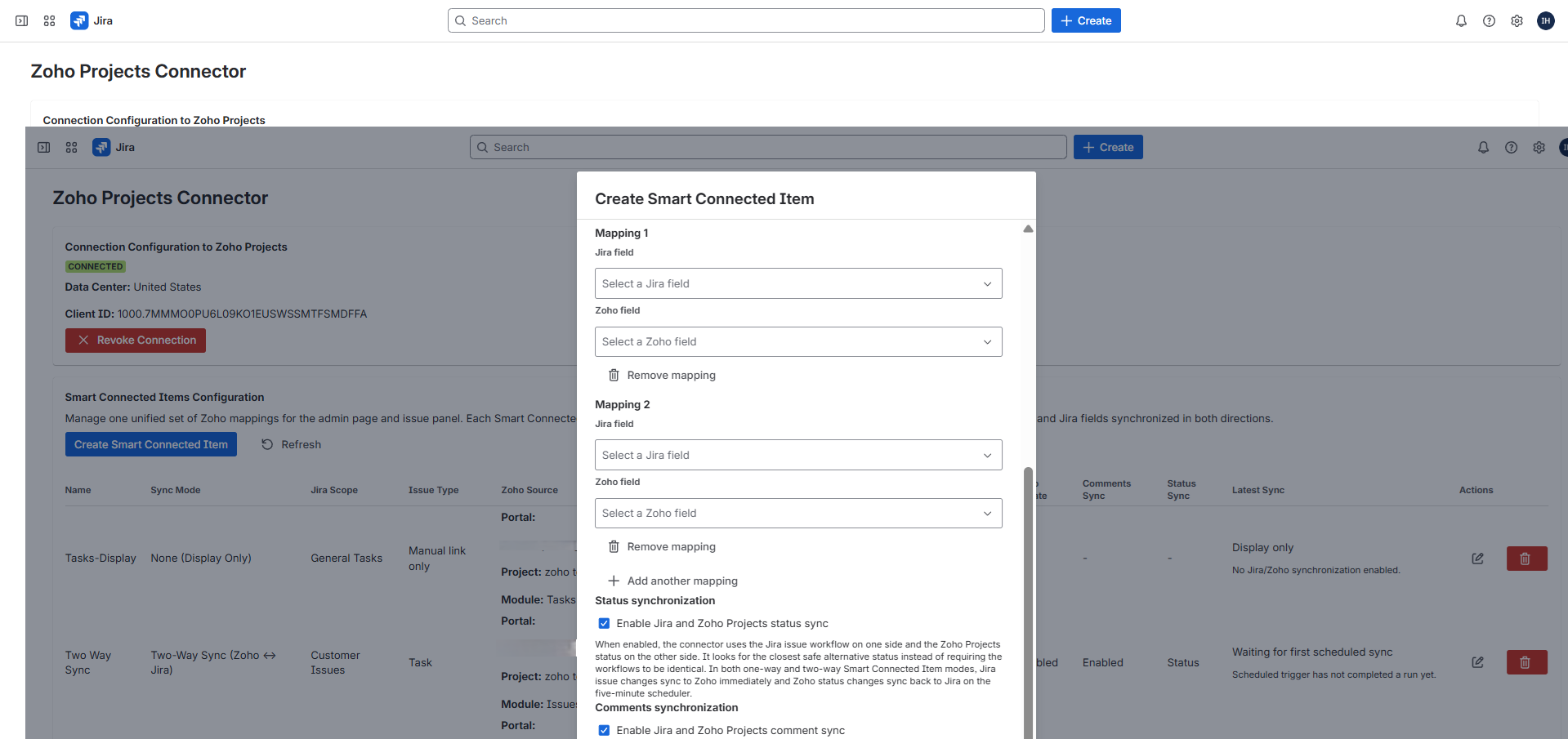Click the Revoke Connection button

135,340
